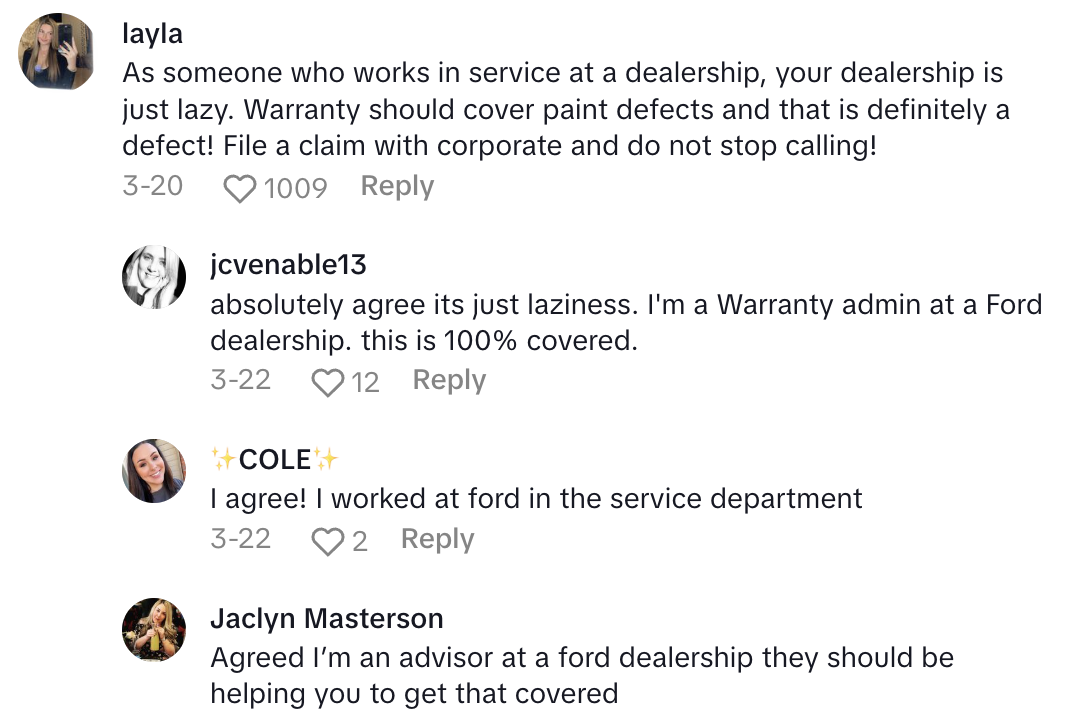1078x716 pixels.
Task: Reply to jcvenable13's comment
Action: (x=449, y=381)
